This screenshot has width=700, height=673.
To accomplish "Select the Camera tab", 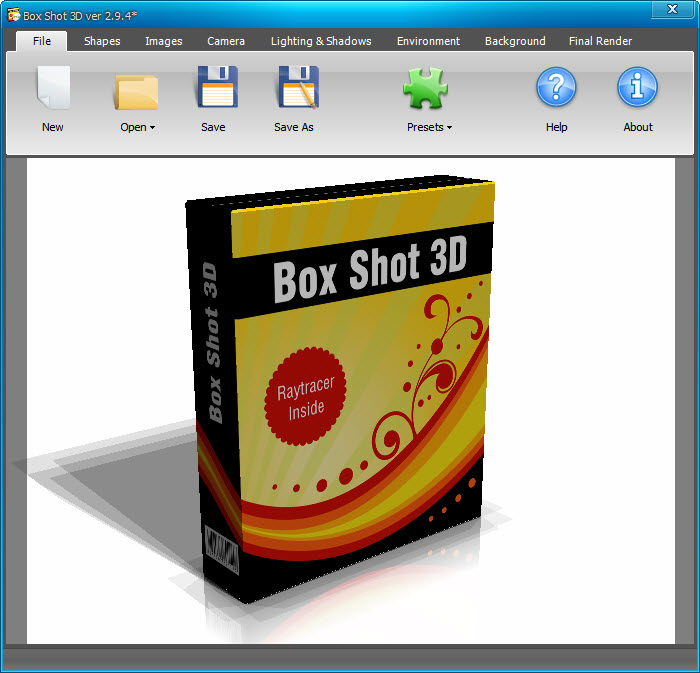I will click(x=226, y=41).
